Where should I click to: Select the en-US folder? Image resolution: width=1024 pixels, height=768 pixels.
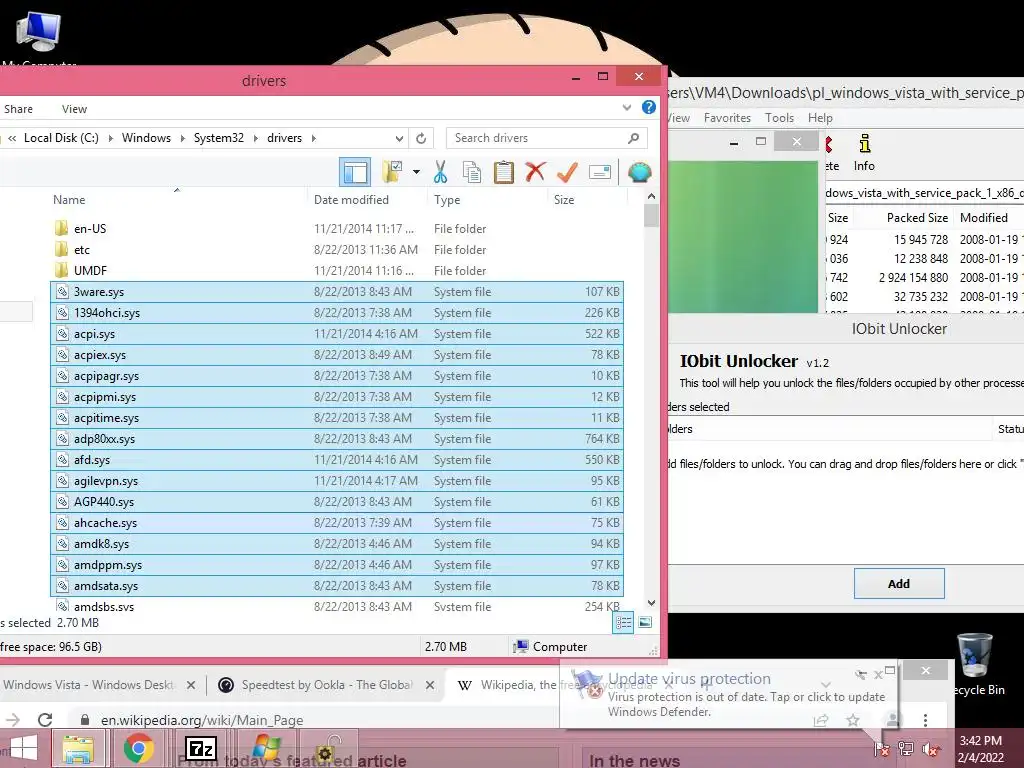click(x=337, y=229)
